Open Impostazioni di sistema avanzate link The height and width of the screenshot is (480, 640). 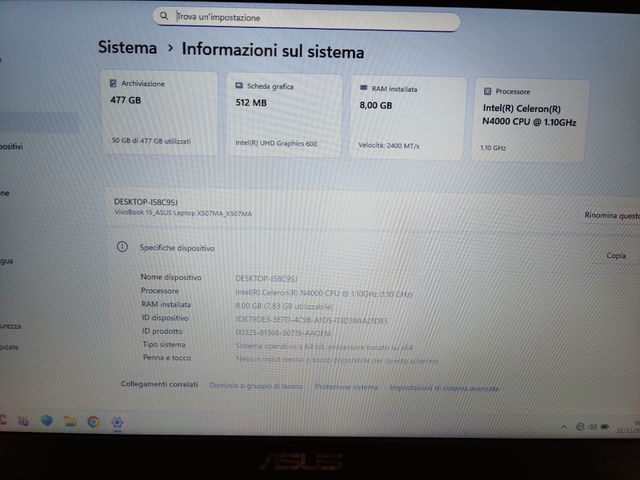[444, 388]
